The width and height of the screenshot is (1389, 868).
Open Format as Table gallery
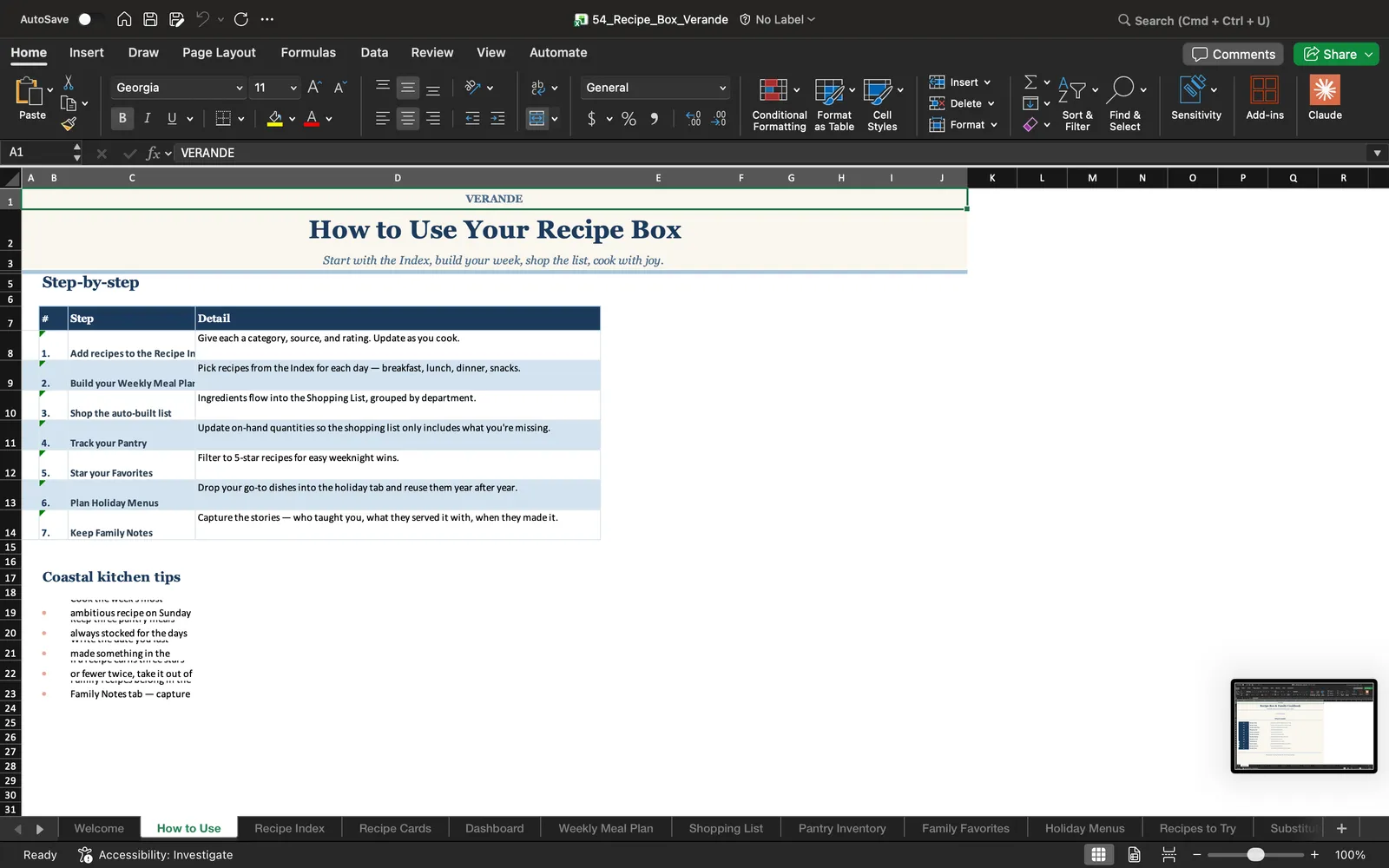click(834, 104)
